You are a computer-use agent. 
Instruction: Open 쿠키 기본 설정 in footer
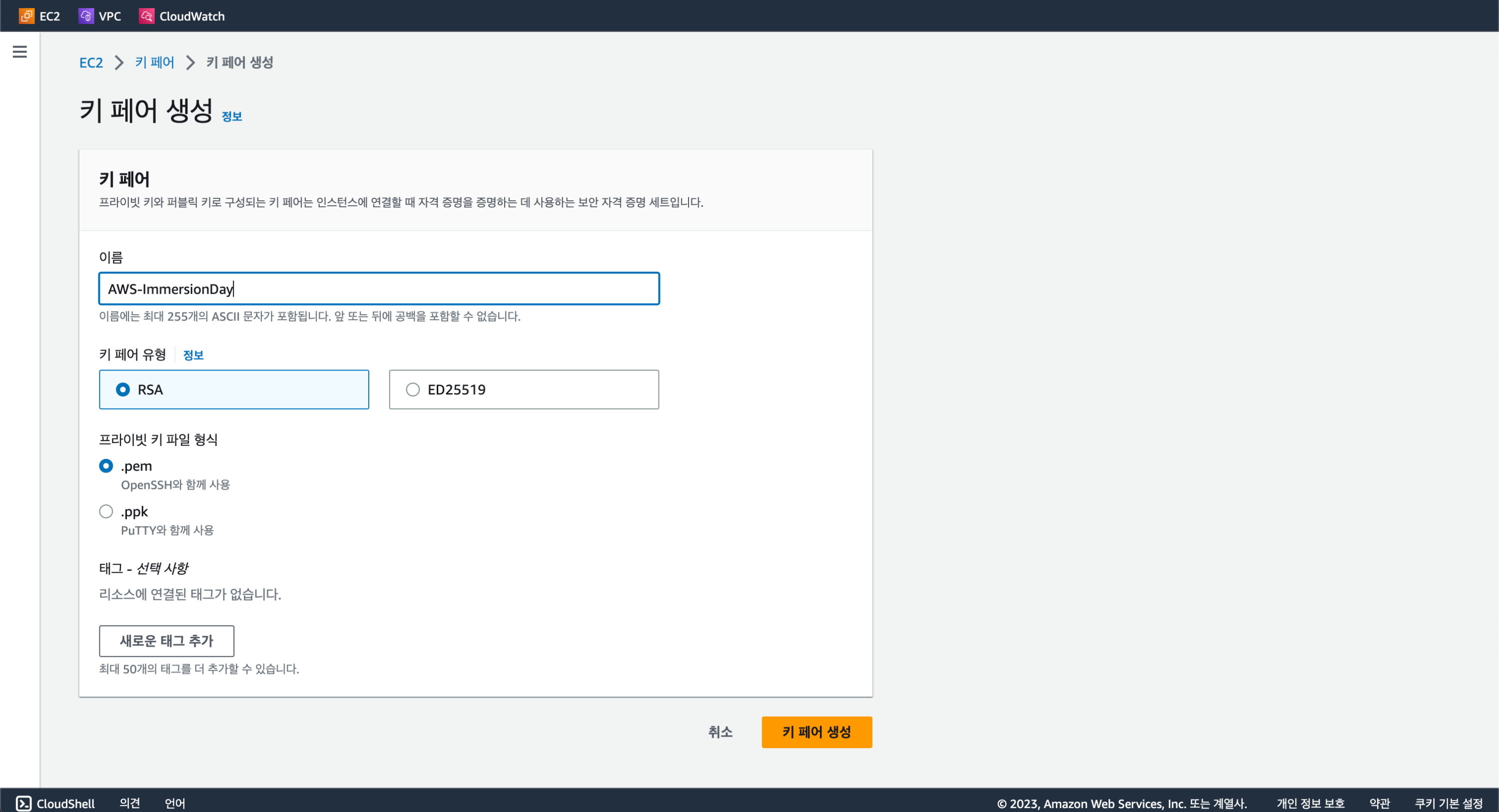1449,804
